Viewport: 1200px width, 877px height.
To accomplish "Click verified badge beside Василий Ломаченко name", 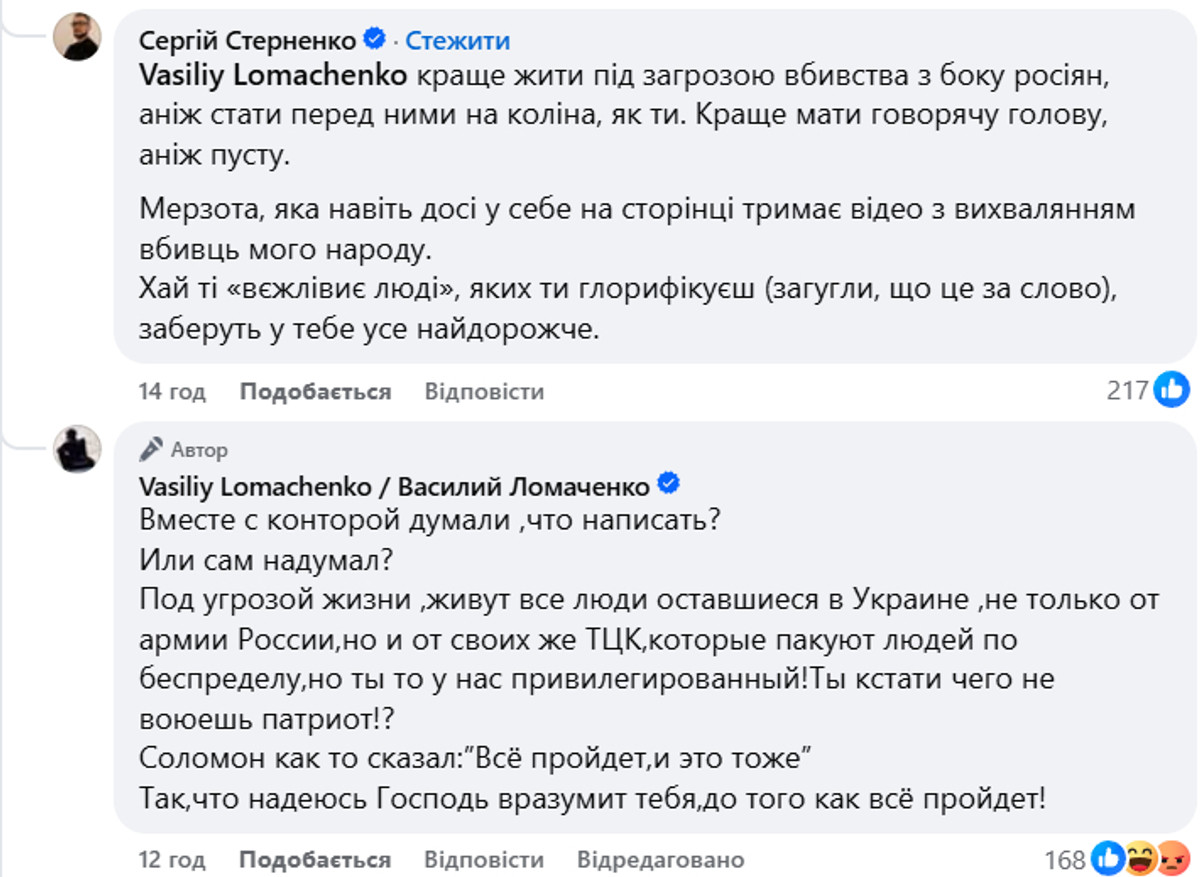I will 668,485.
